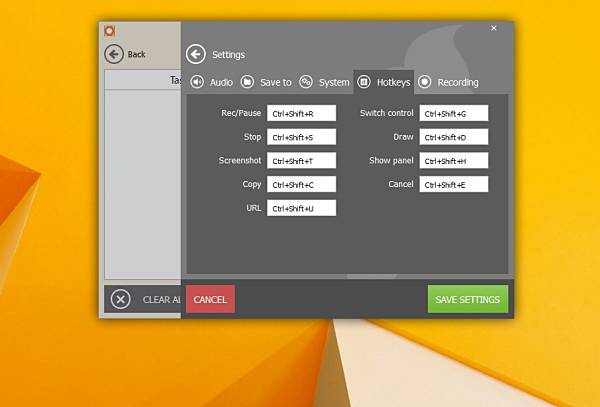This screenshot has width=600, height=407.
Task: Focus the Screenshot hotkey field
Action: [302, 161]
